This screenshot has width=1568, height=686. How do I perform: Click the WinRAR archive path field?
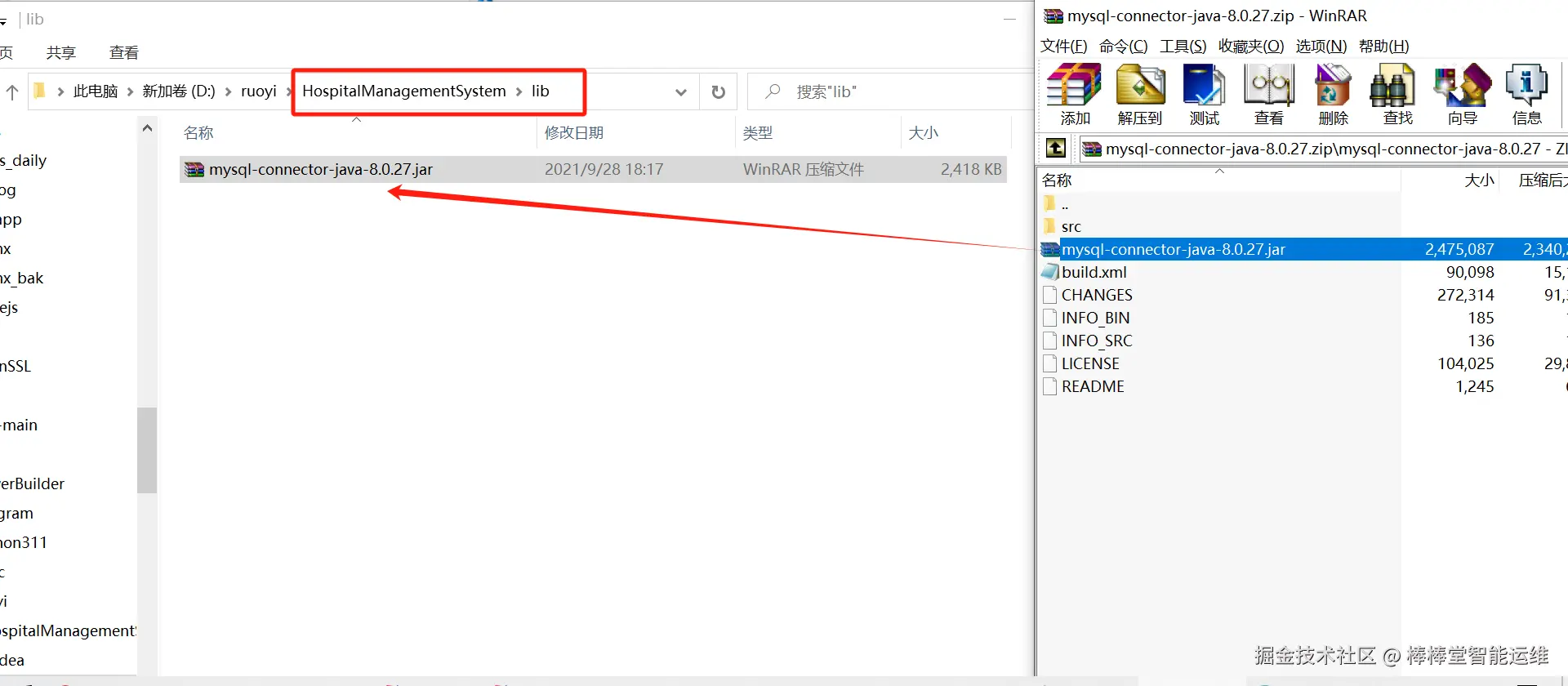(x=1323, y=149)
